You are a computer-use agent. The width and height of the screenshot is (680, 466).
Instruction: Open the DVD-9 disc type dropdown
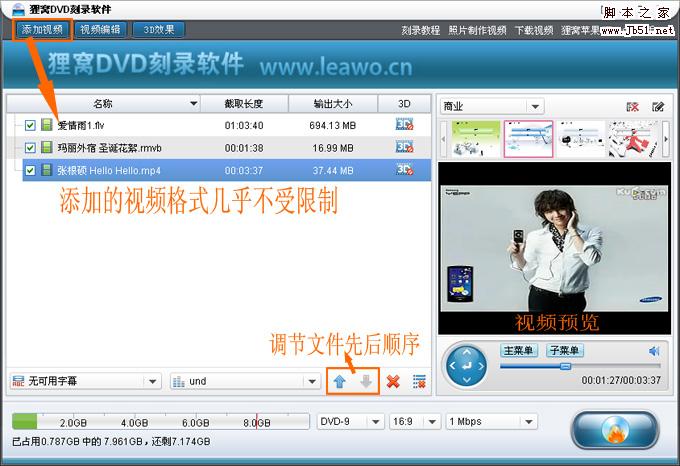tap(350, 421)
